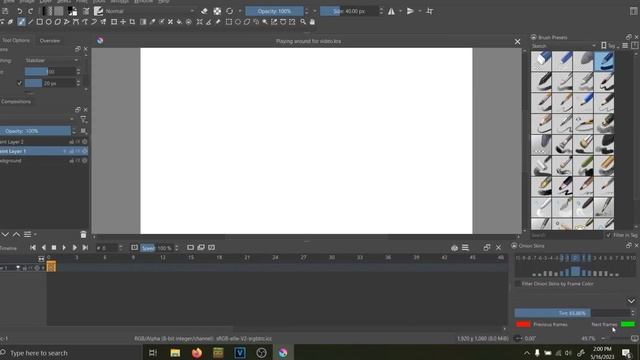This screenshot has width=640, height=360.
Task: Open the fill pattern swatch
Action: 59,11
